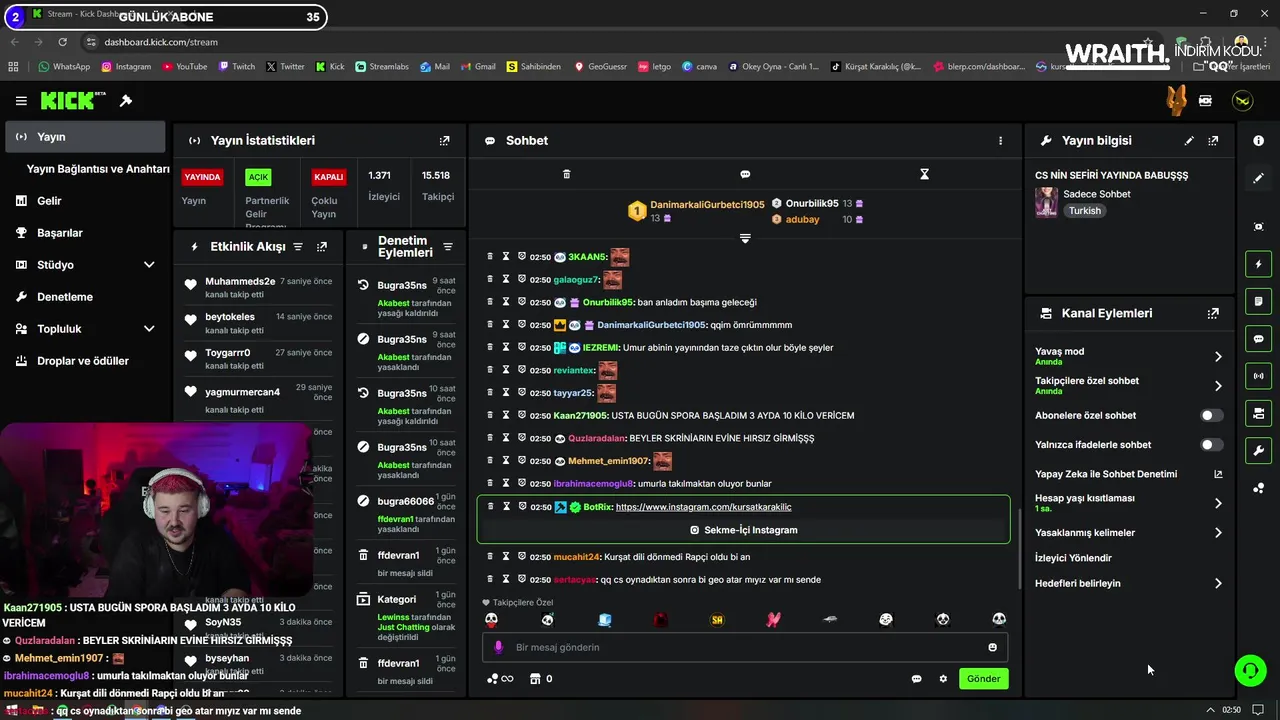Open Yasaklanmış kelimeler list
Screen dimensions: 1280x720
coord(1129,533)
